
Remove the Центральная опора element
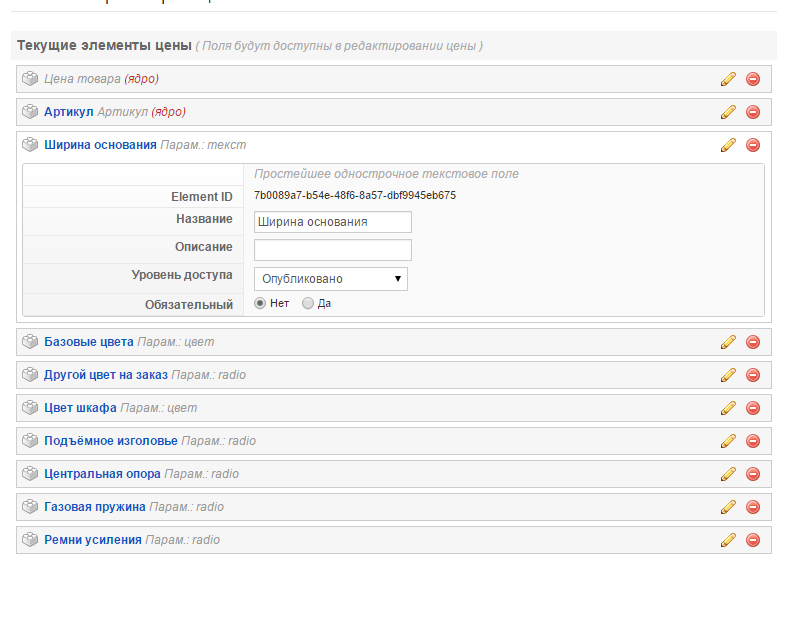753,474
